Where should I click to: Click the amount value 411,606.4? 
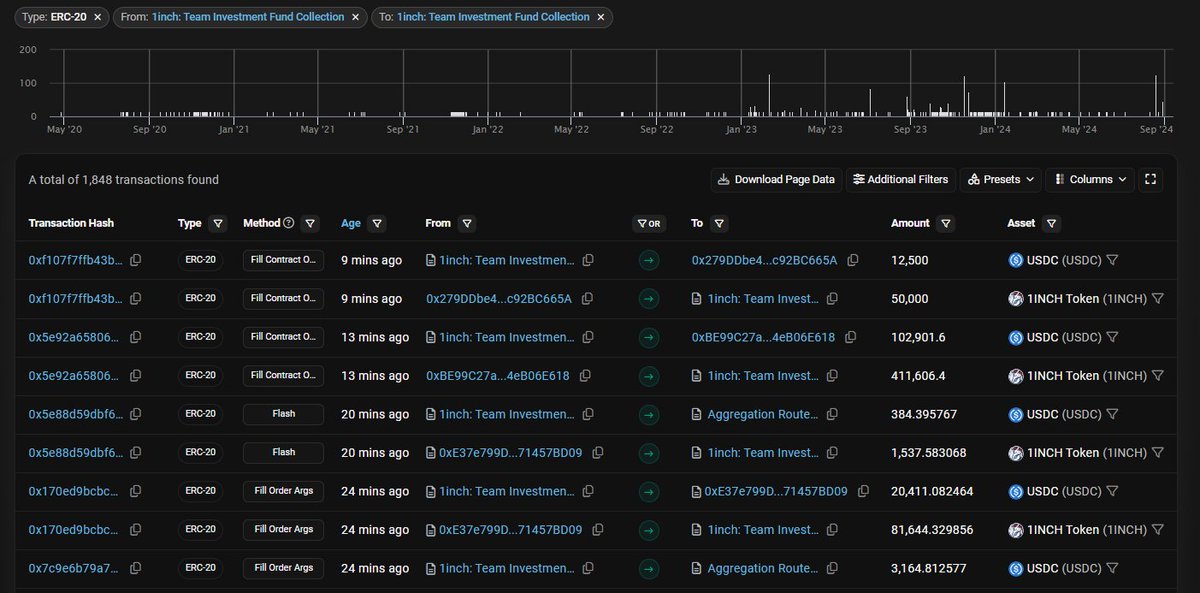[918, 376]
